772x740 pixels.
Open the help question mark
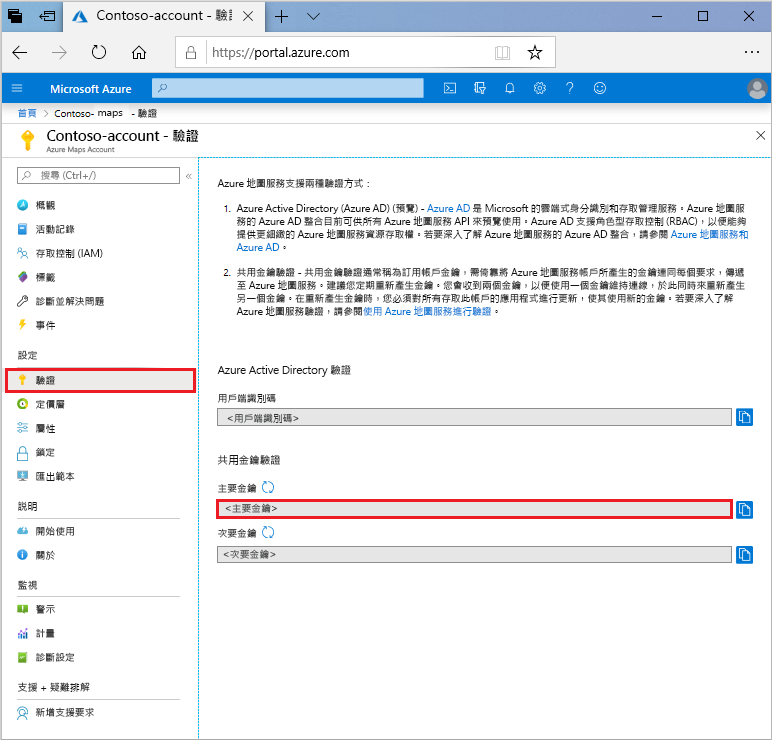pos(570,88)
